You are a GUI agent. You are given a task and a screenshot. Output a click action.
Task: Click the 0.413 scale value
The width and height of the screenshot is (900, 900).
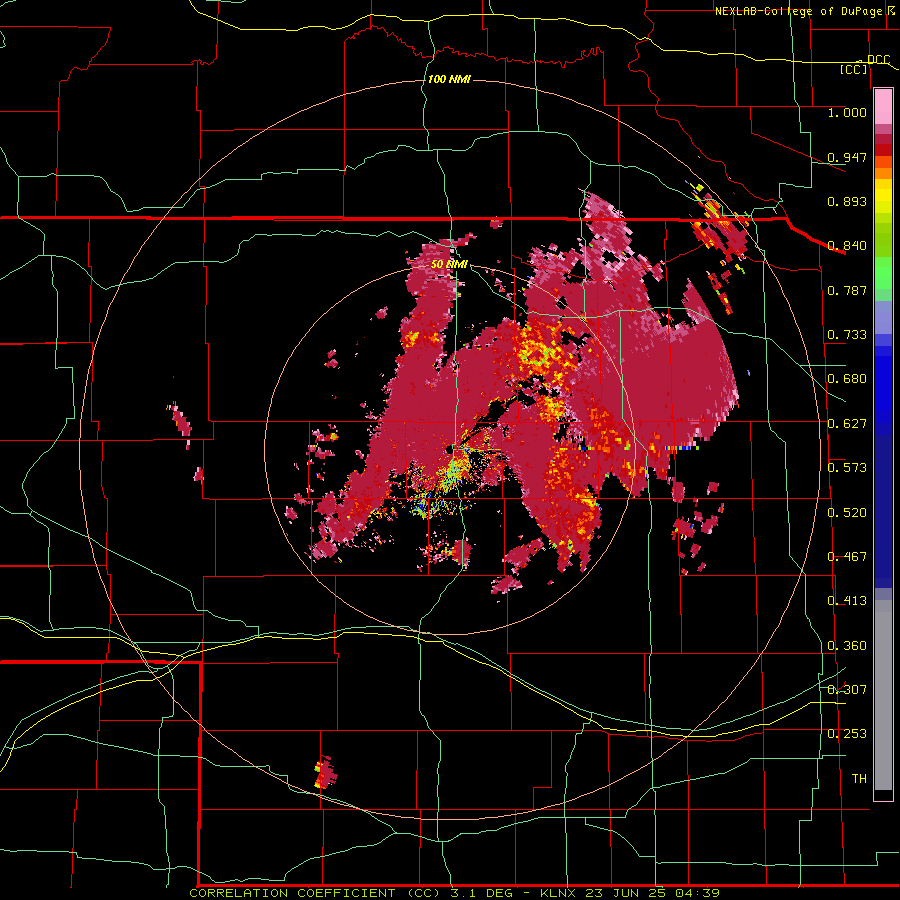point(847,601)
